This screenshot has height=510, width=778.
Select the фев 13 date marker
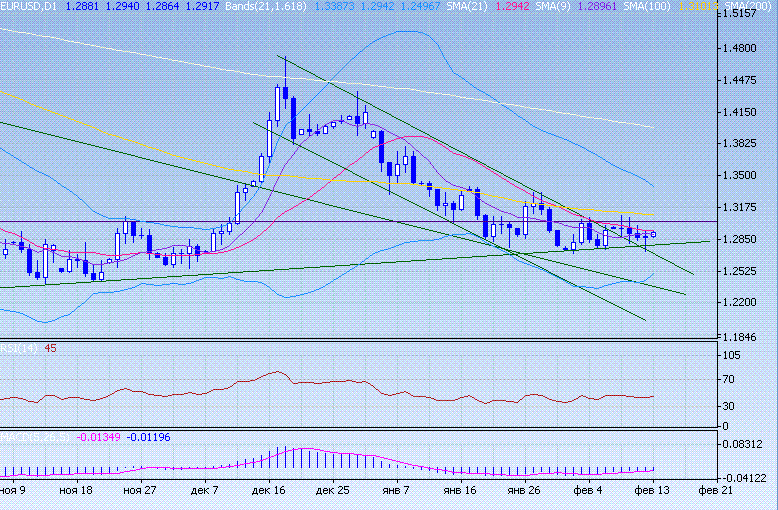(x=653, y=491)
